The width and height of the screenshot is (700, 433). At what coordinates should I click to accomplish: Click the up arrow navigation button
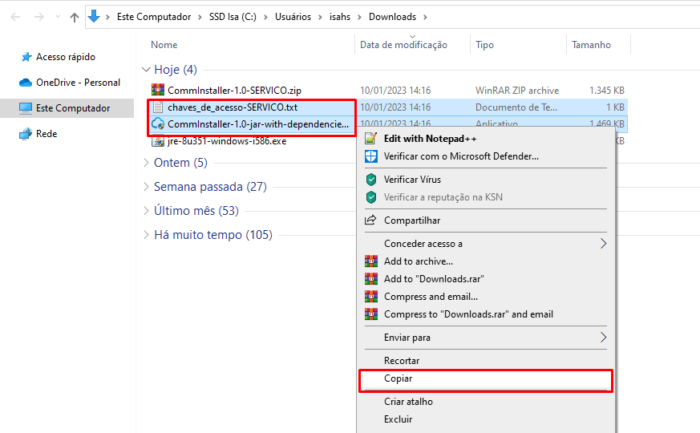click(74, 17)
